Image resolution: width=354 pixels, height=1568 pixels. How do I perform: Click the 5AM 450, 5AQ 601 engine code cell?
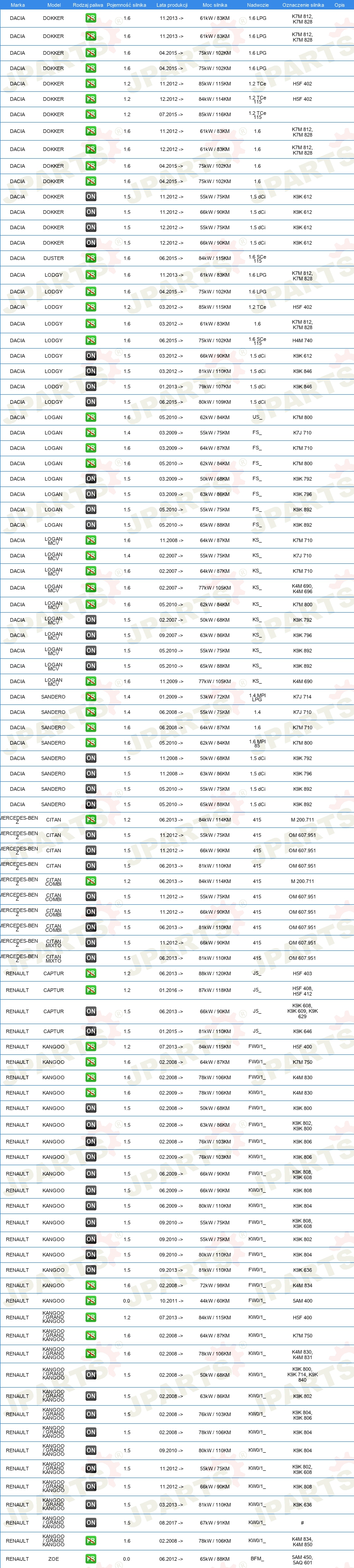click(302, 1559)
